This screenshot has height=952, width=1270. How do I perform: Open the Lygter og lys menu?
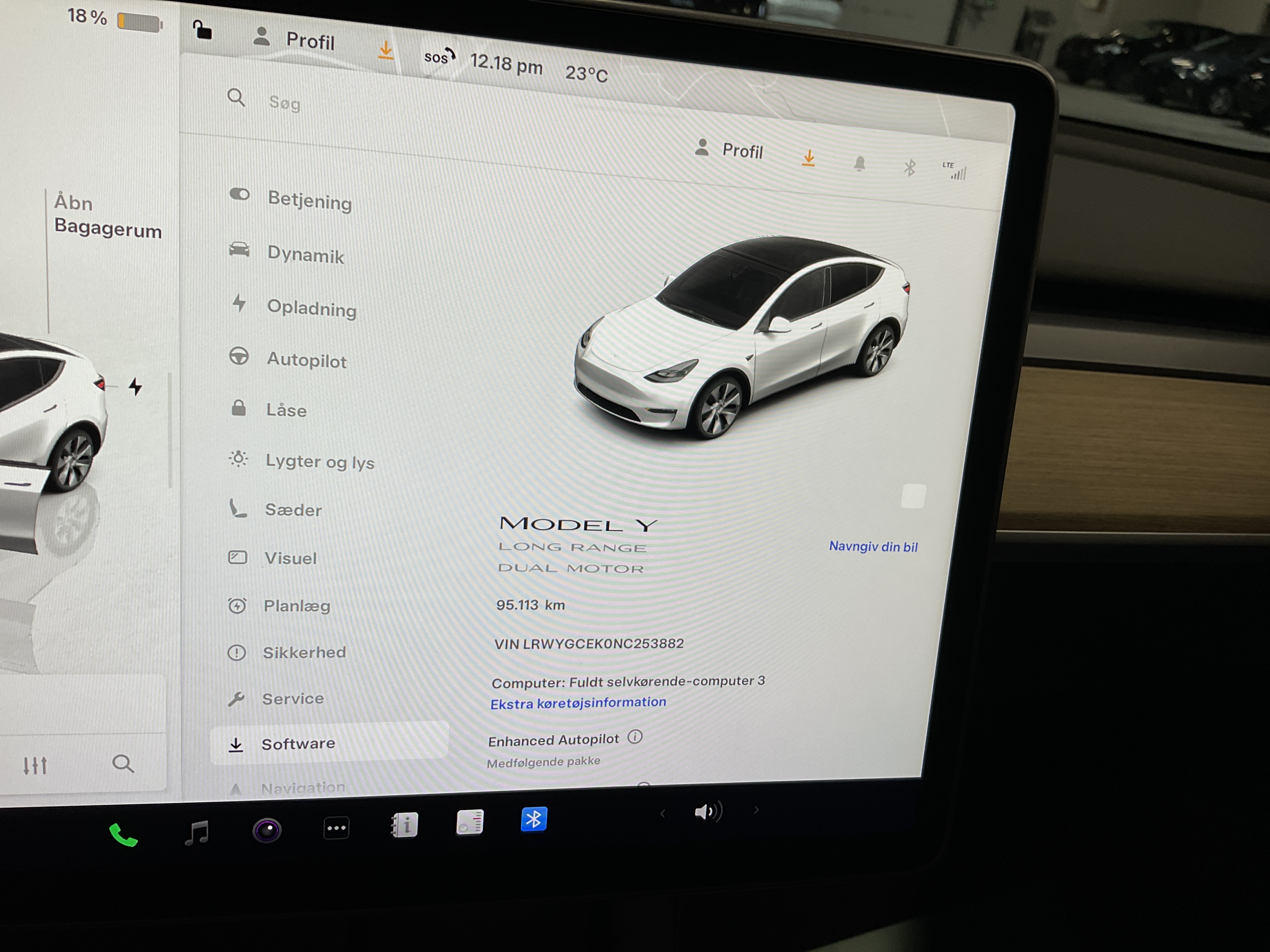point(301,461)
